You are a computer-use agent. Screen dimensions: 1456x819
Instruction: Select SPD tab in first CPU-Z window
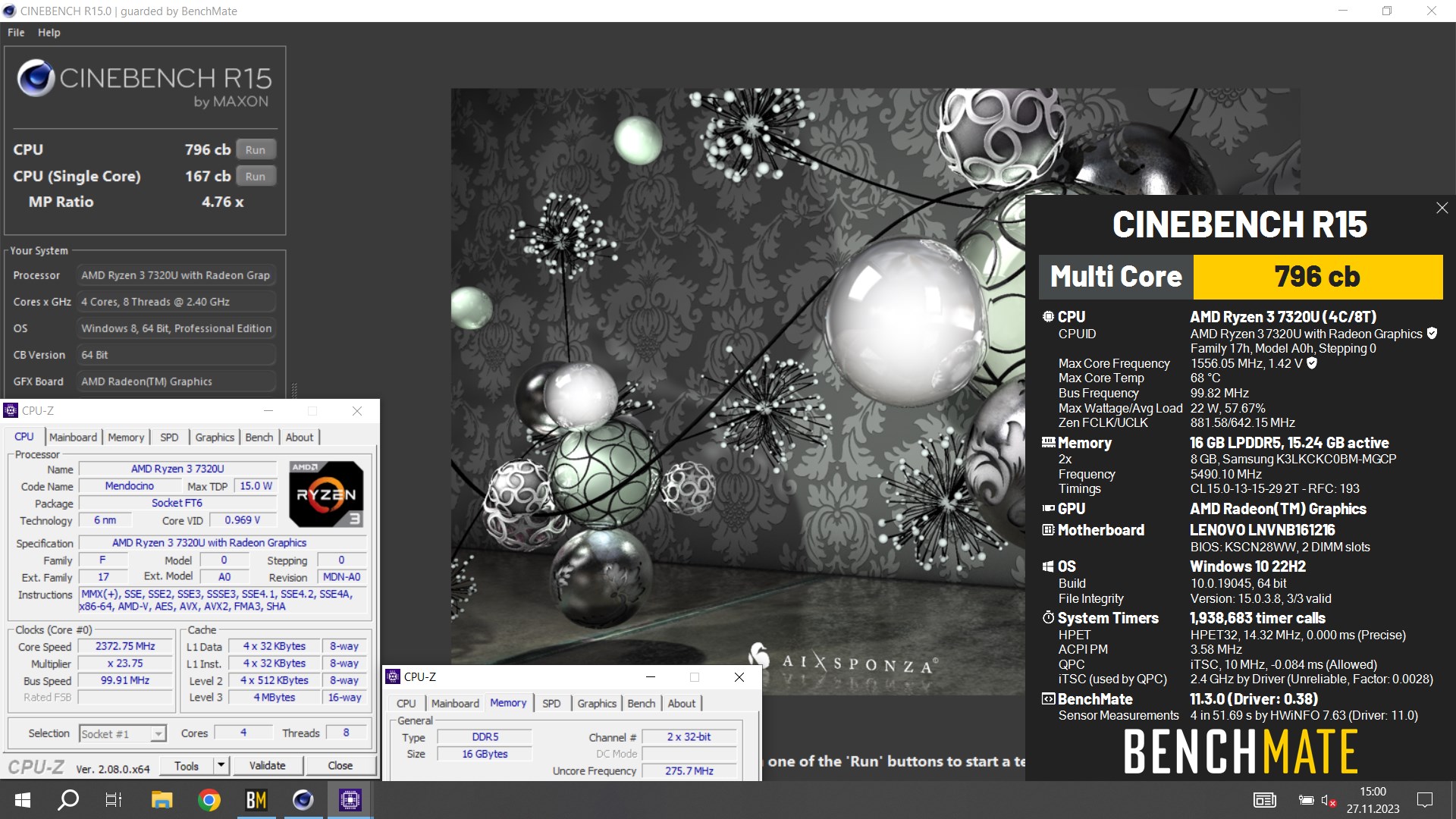[169, 438]
